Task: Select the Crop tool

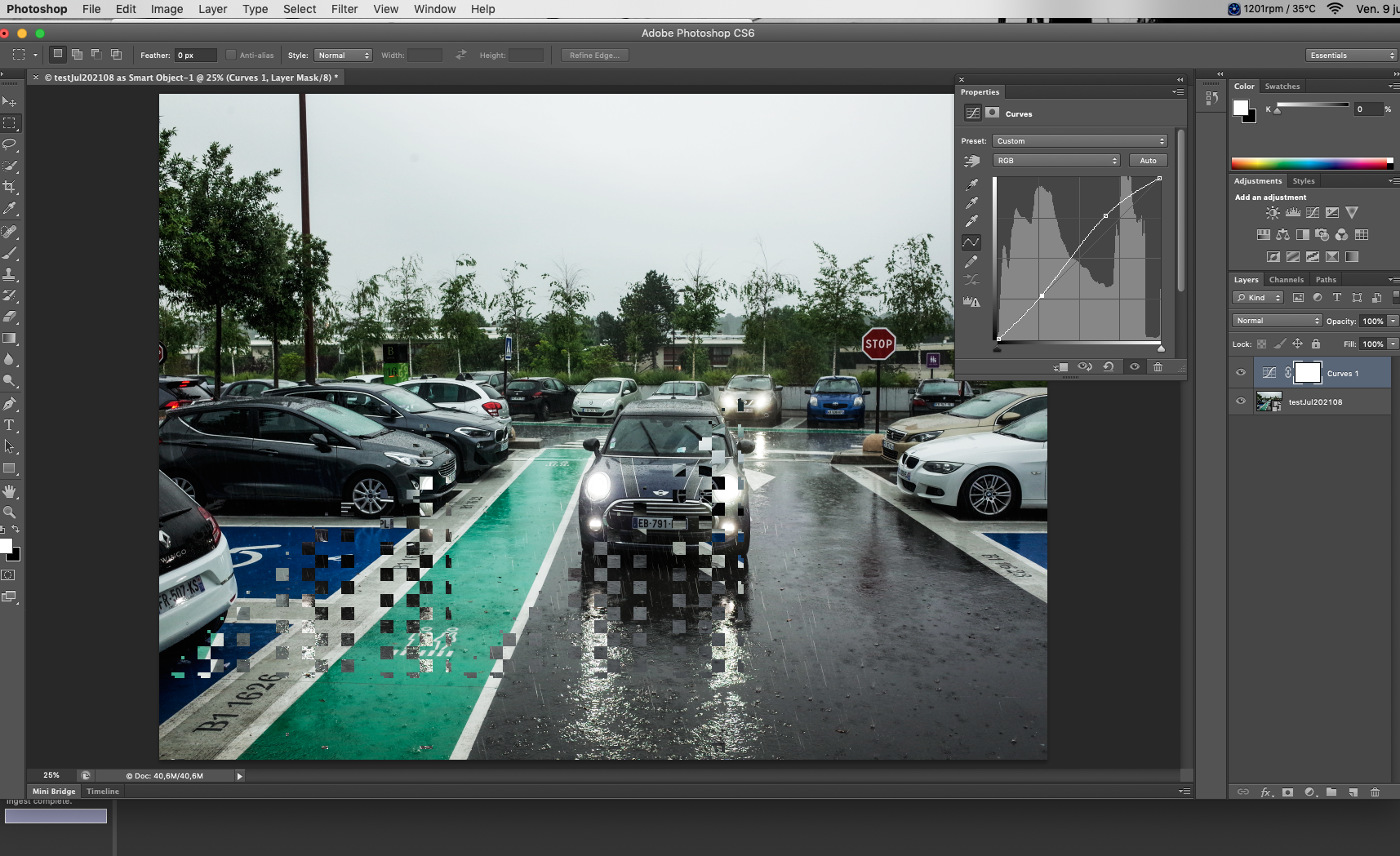Action: click(11, 185)
